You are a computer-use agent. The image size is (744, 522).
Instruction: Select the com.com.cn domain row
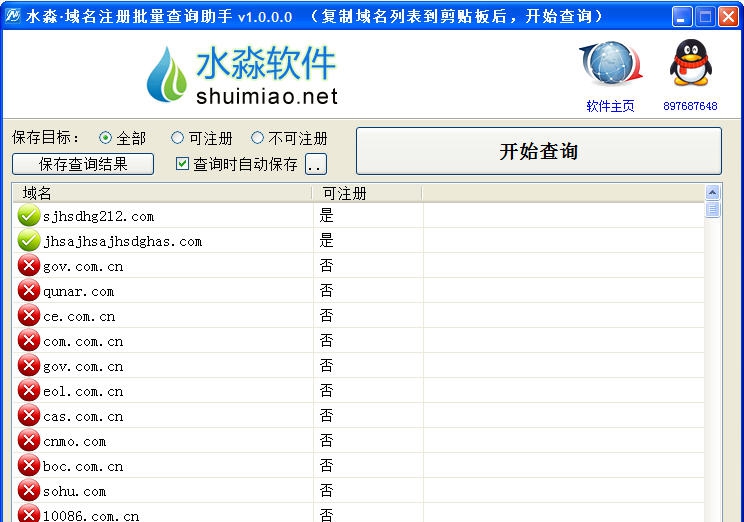359,341
